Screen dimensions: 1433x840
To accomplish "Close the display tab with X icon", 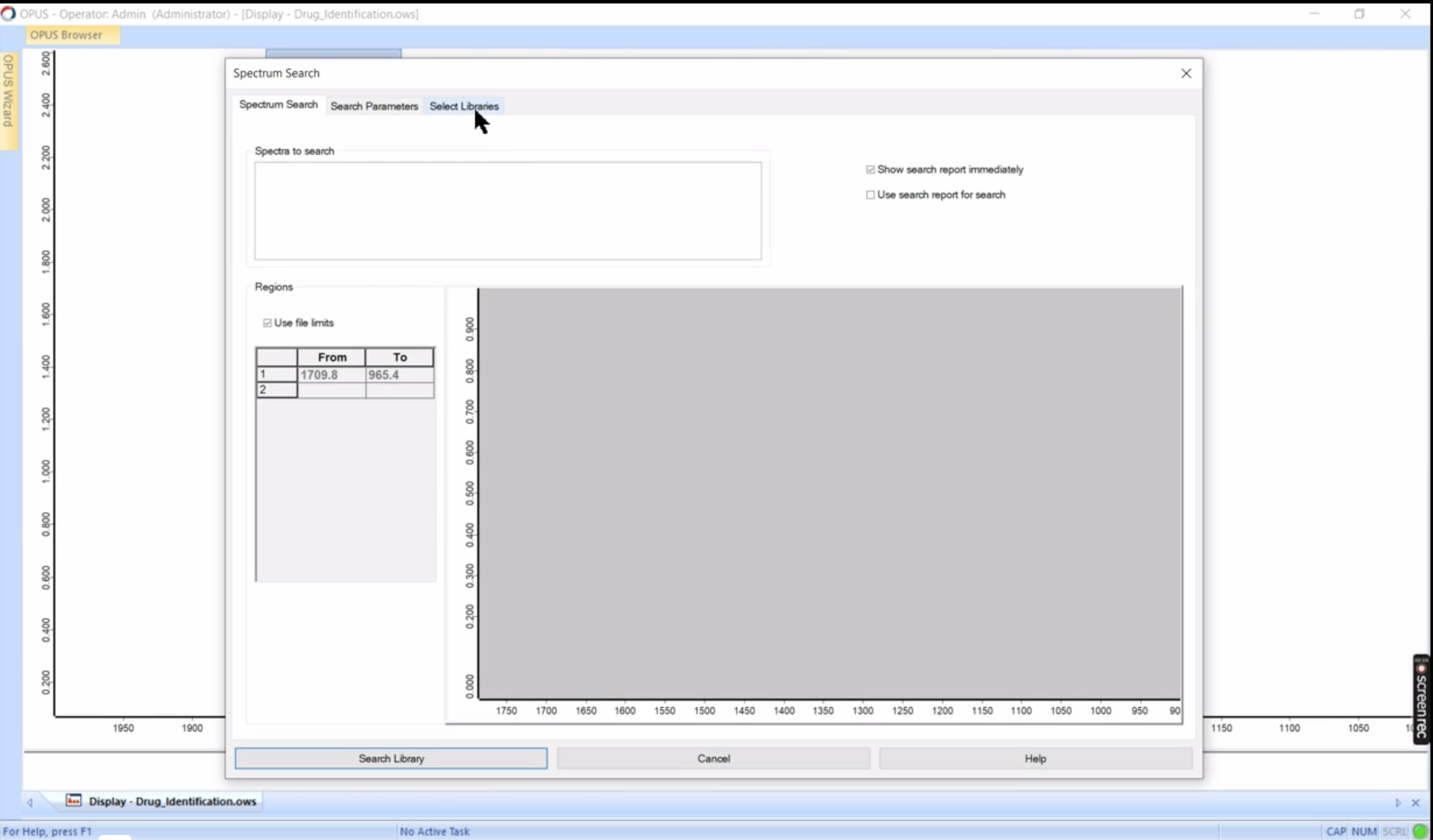I will pyautogui.click(x=1415, y=803).
